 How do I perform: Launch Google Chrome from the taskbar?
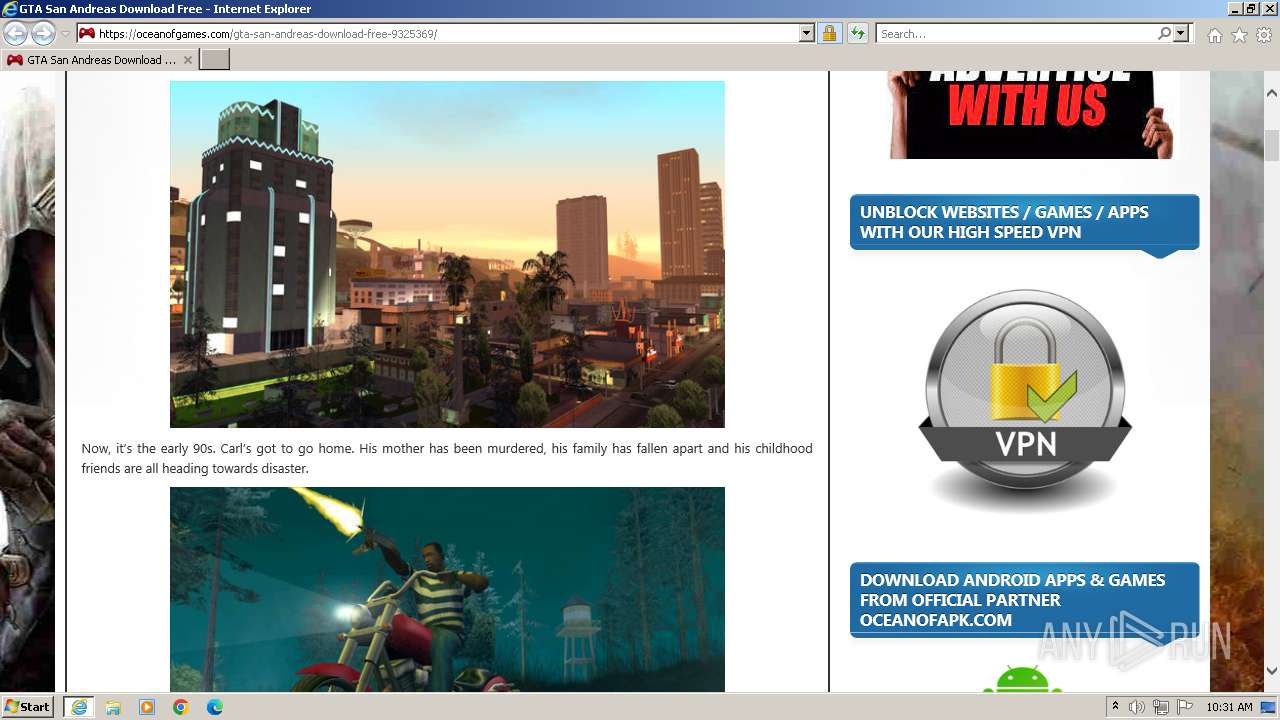coord(181,707)
